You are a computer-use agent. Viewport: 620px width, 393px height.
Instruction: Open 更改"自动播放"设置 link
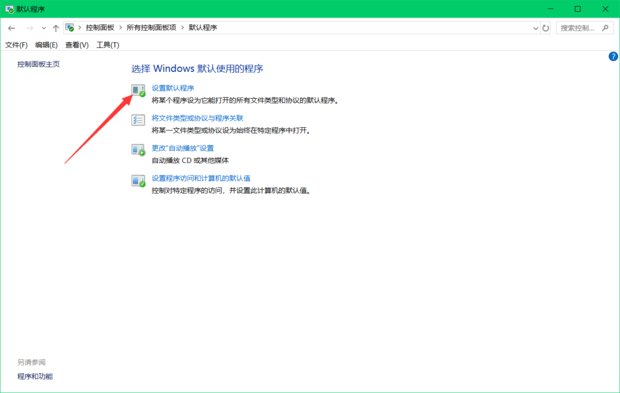coord(183,148)
